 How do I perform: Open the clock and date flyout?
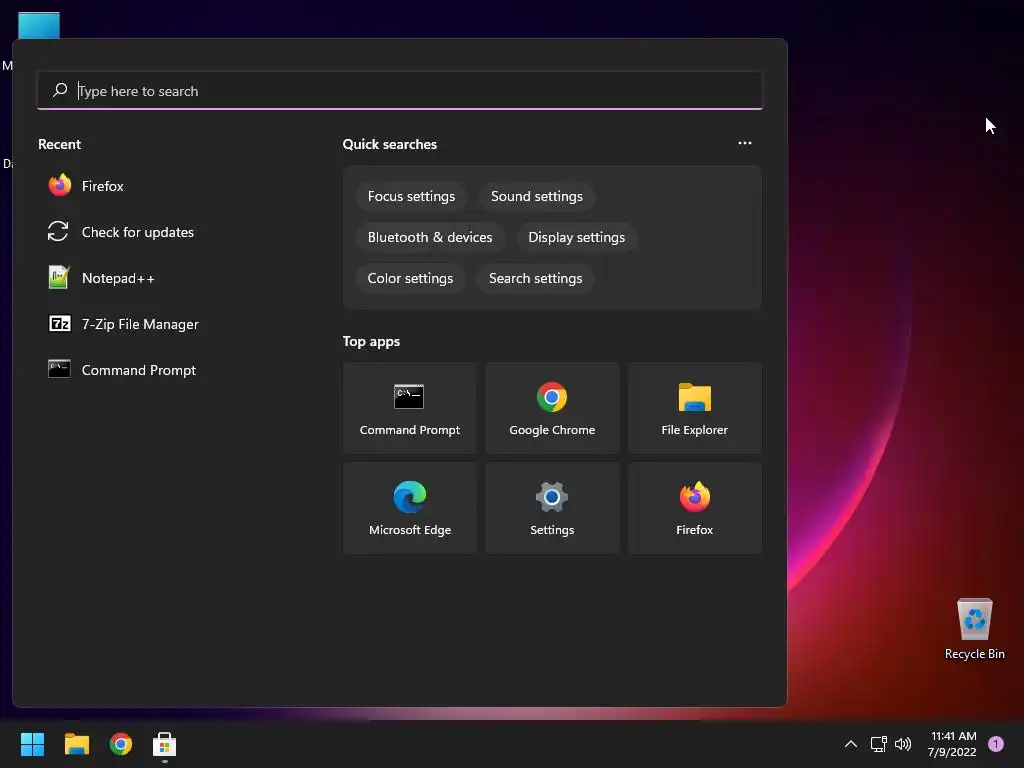pos(952,744)
